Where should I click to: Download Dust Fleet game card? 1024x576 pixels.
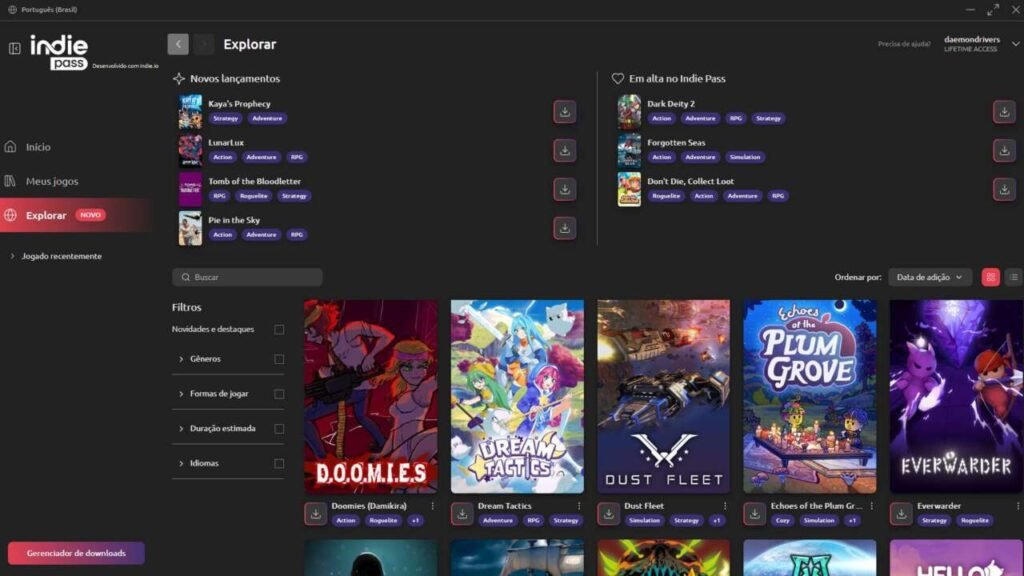608,513
